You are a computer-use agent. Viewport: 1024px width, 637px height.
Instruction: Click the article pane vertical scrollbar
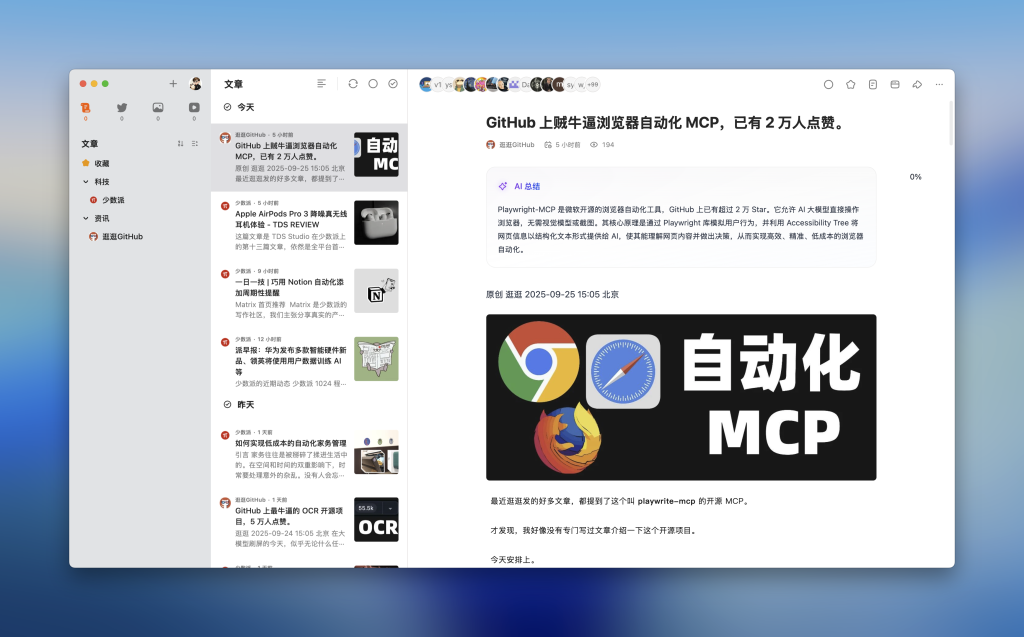point(951,123)
